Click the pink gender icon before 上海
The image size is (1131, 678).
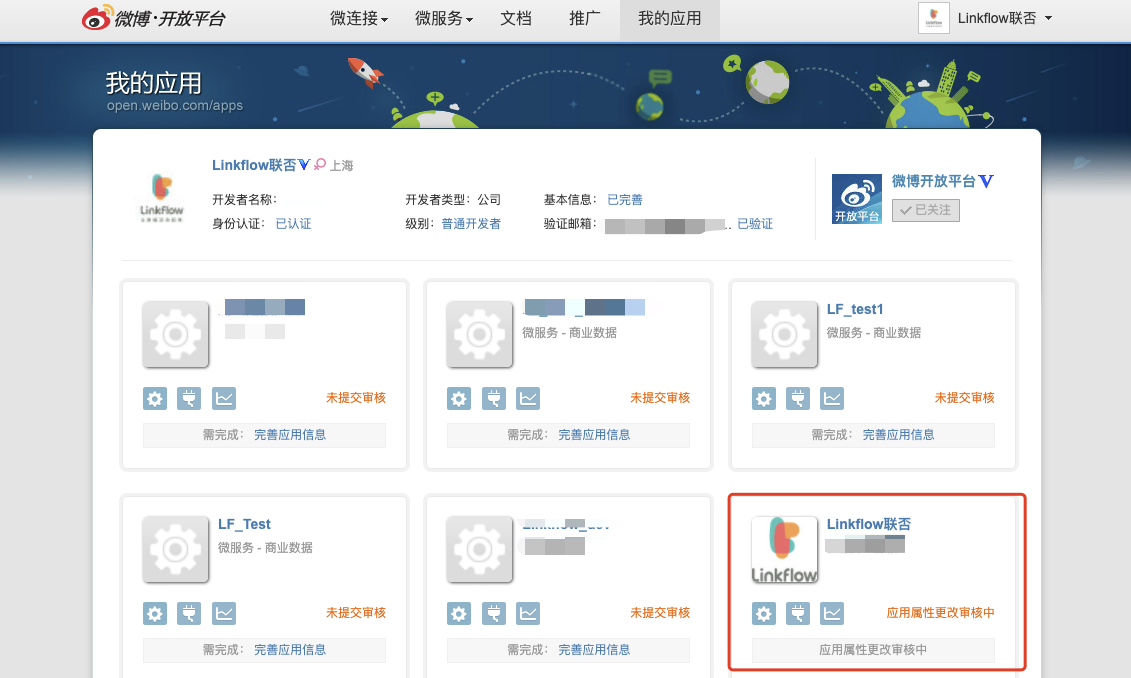[x=320, y=165]
